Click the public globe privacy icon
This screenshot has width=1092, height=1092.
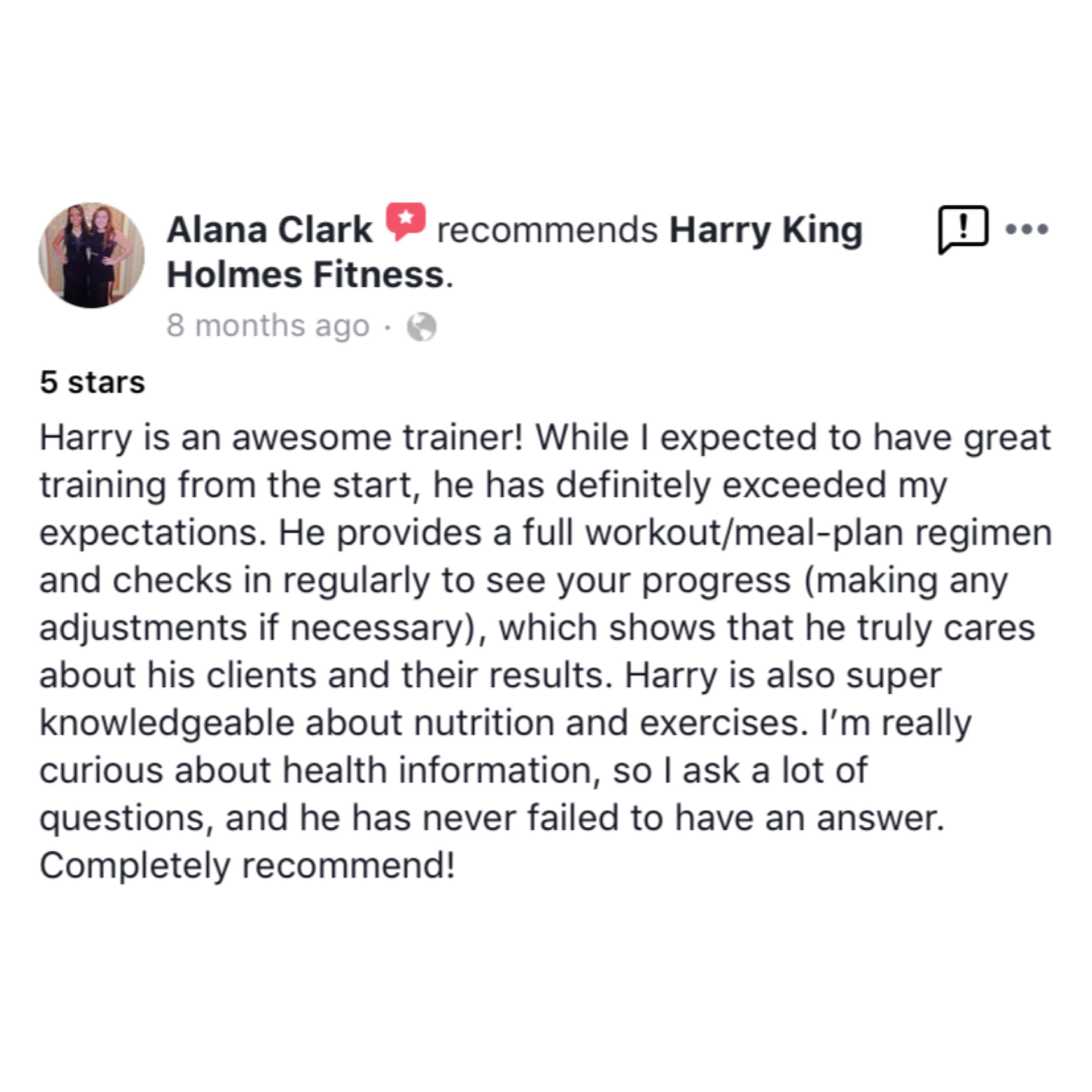click(x=422, y=327)
